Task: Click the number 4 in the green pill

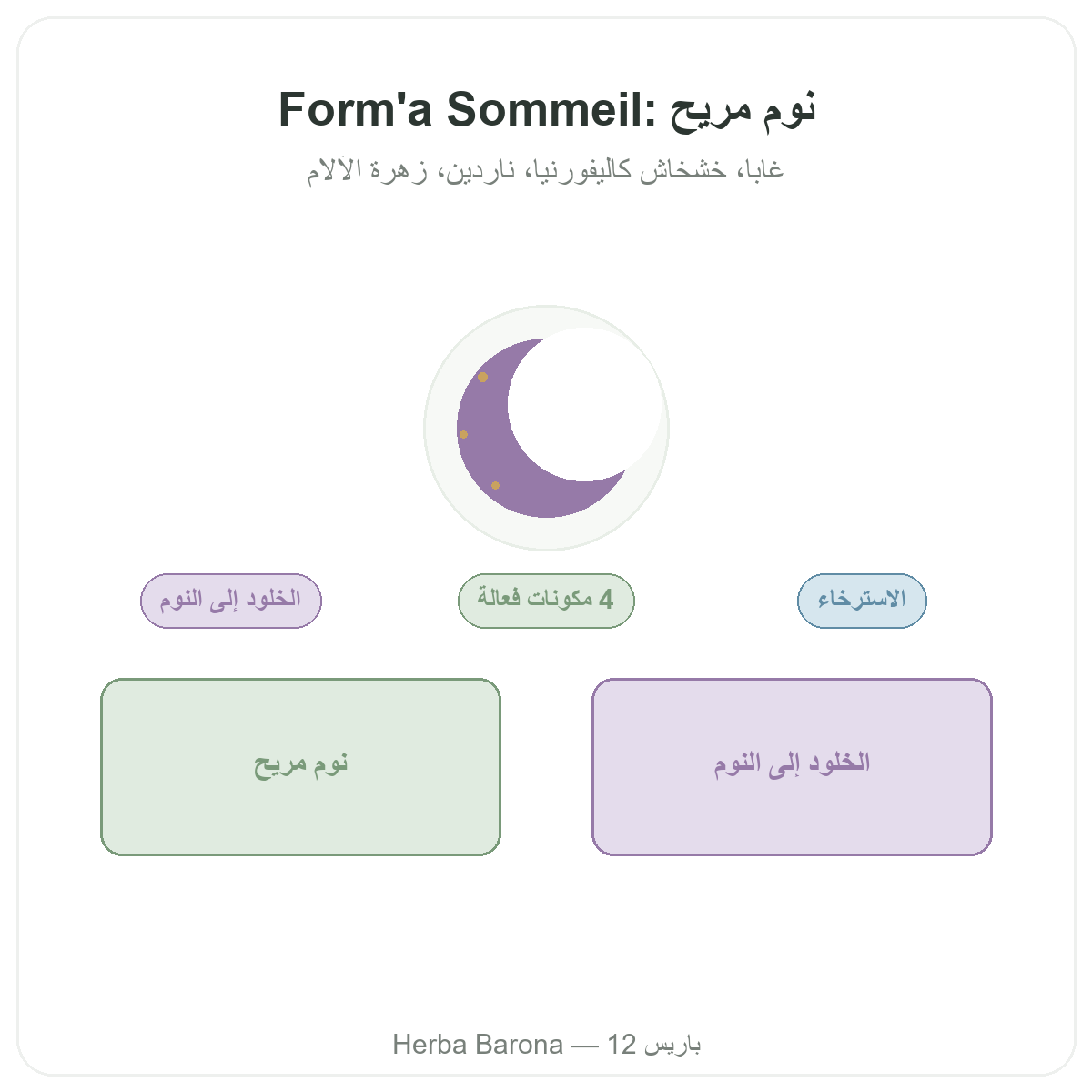Action: click(606, 600)
